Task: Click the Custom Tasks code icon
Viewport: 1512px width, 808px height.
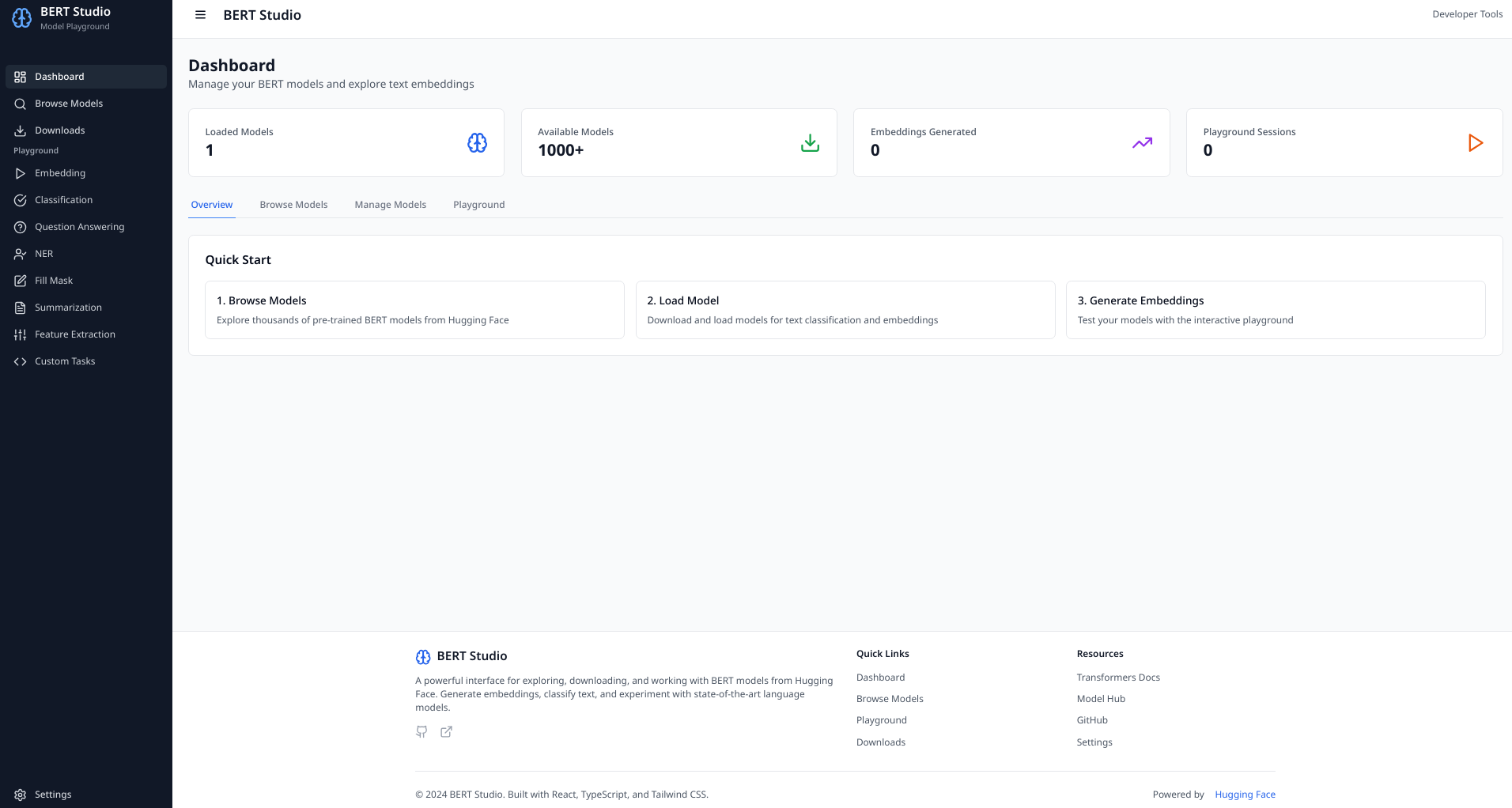Action: click(x=21, y=361)
